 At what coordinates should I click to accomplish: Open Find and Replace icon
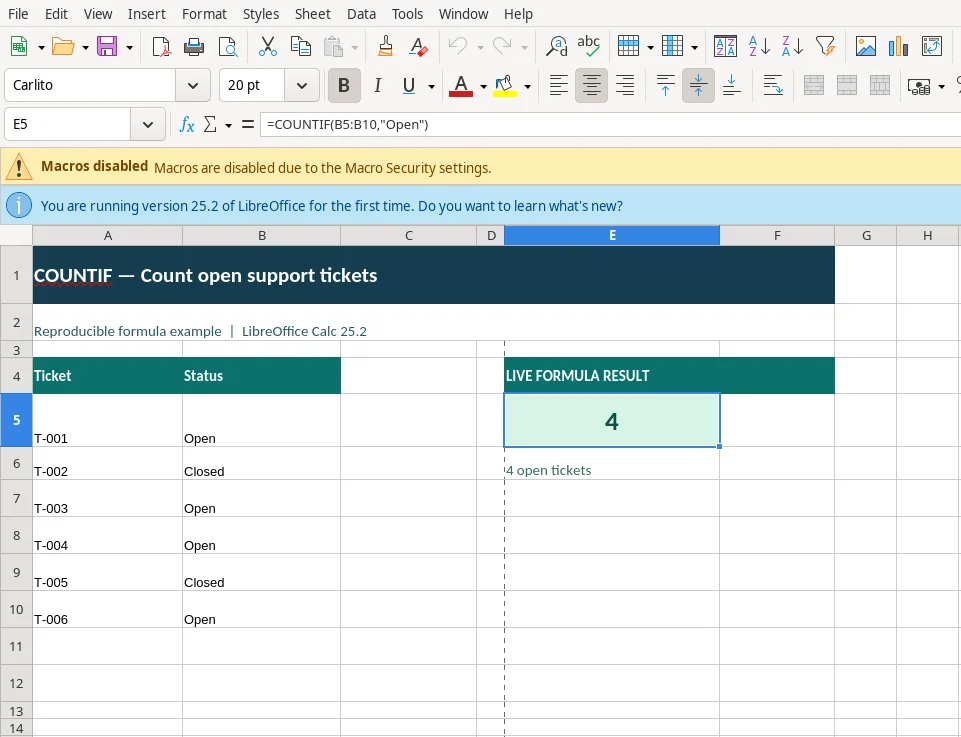[556, 47]
